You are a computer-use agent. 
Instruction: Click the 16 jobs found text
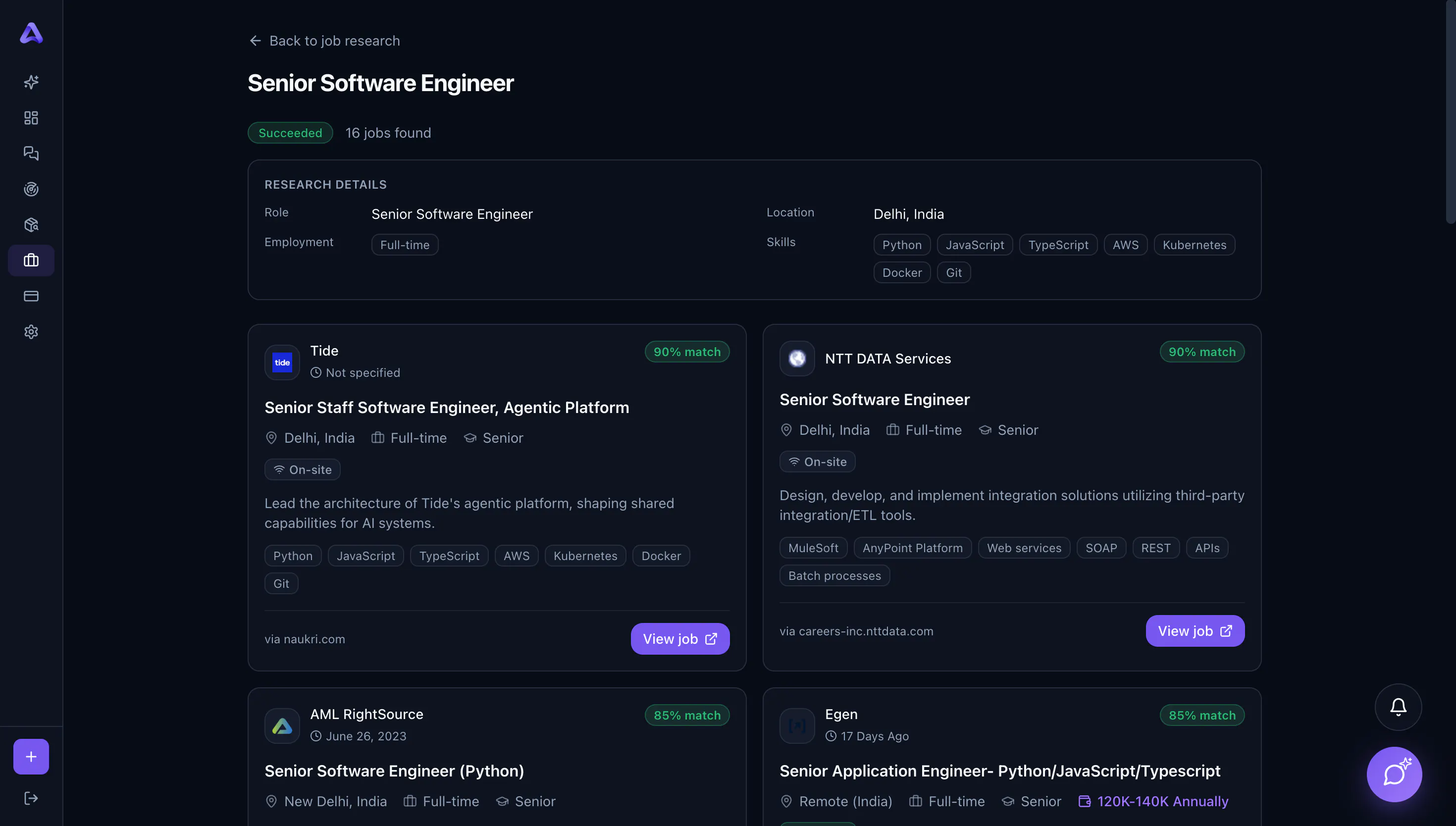(x=389, y=133)
